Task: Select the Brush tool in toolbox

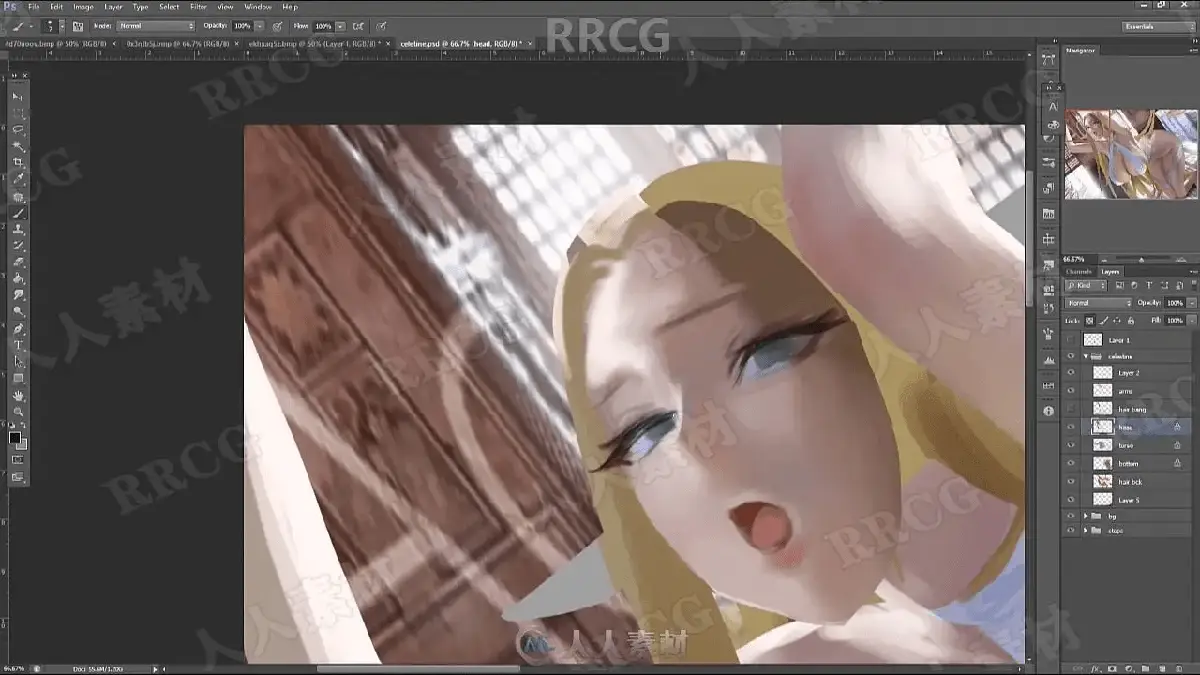Action: [18, 213]
